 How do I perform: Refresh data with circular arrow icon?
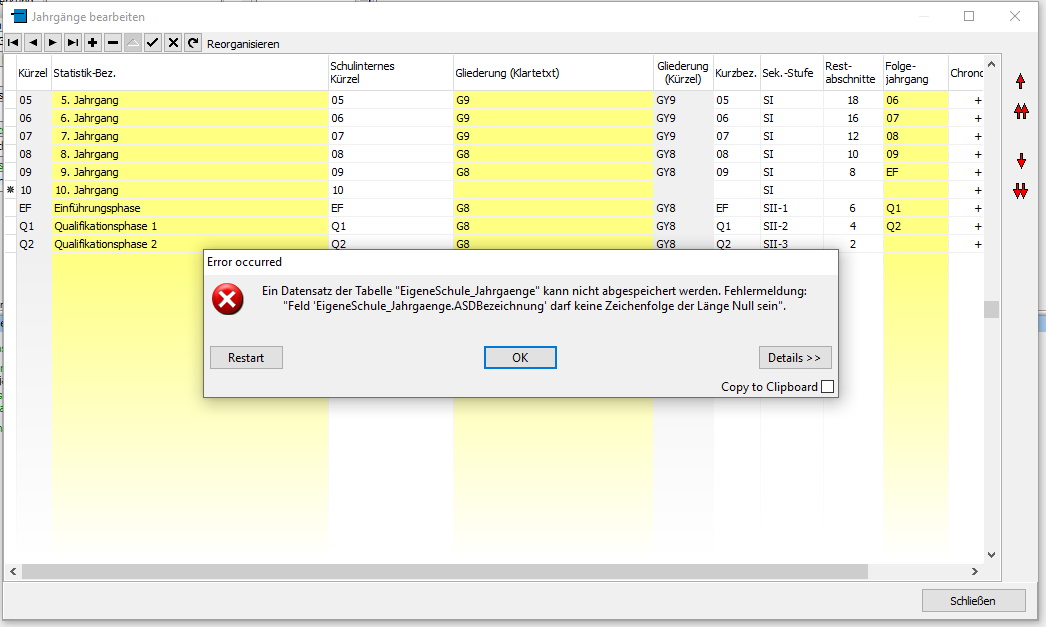click(193, 43)
